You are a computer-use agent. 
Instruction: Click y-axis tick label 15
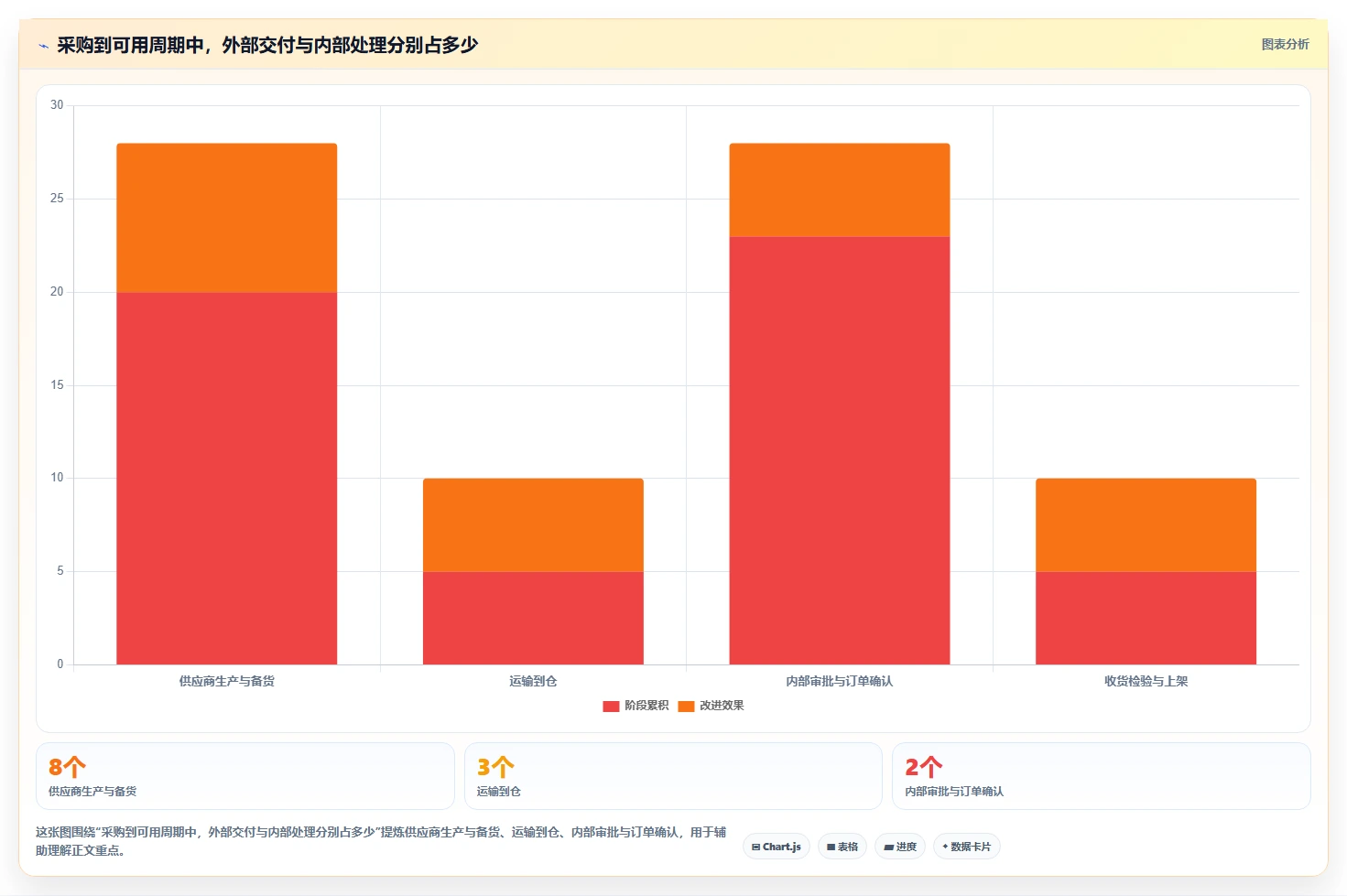[57, 385]
